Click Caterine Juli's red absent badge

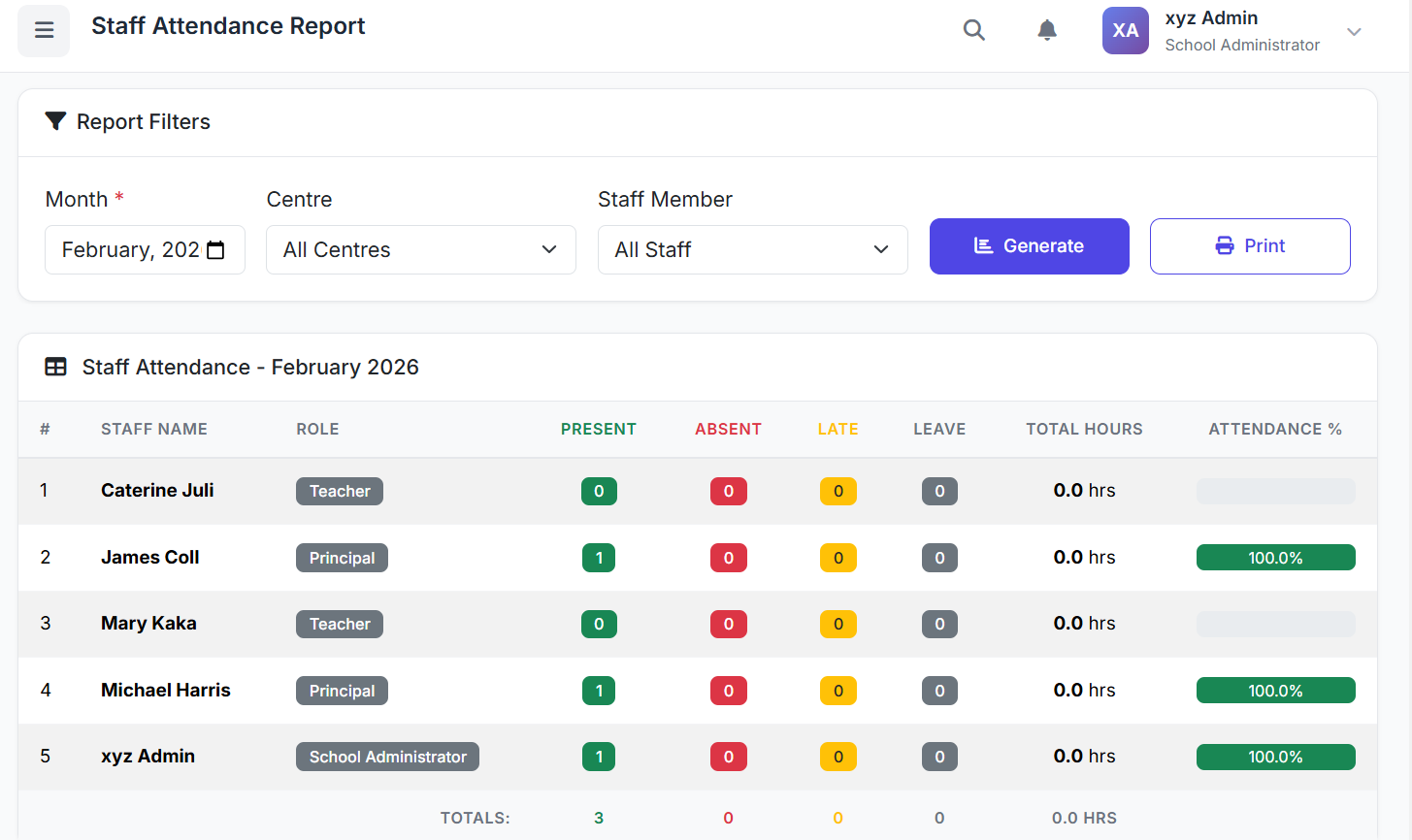tap(728, 491)
